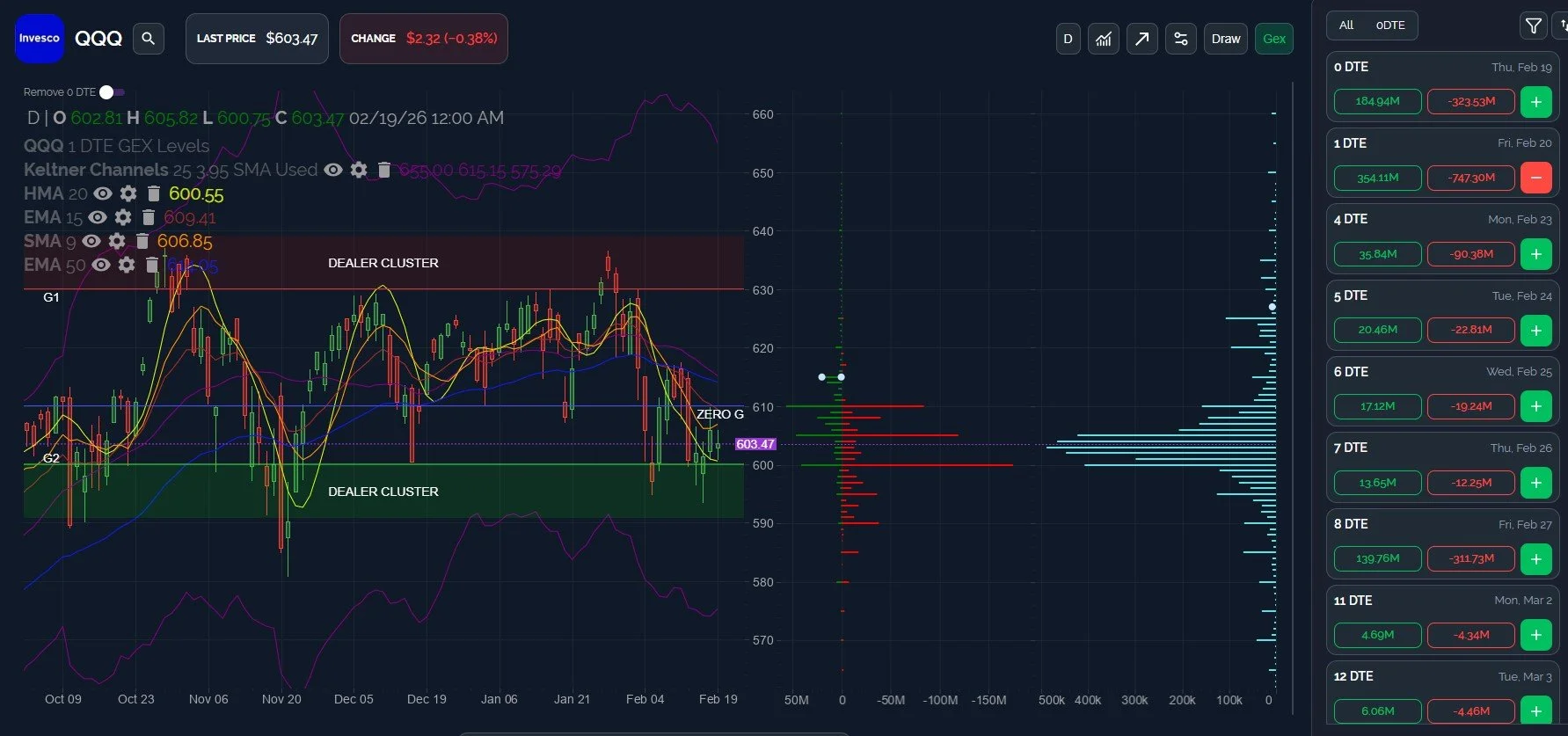Toggle the Remove 0 DTE switch
The image size is (1568, 736).
(x=112, y=92)
